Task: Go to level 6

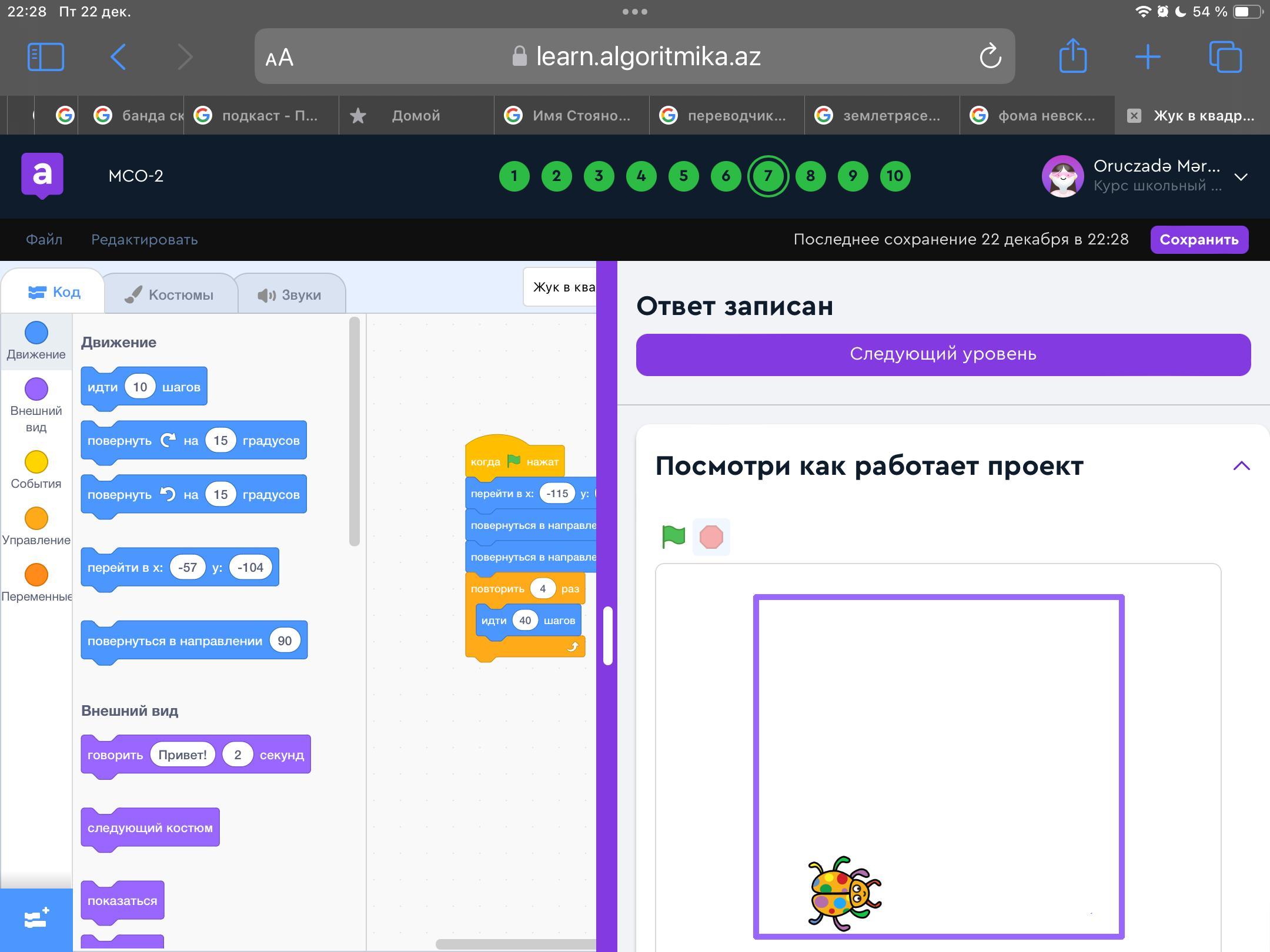Action: click(726, 176)
